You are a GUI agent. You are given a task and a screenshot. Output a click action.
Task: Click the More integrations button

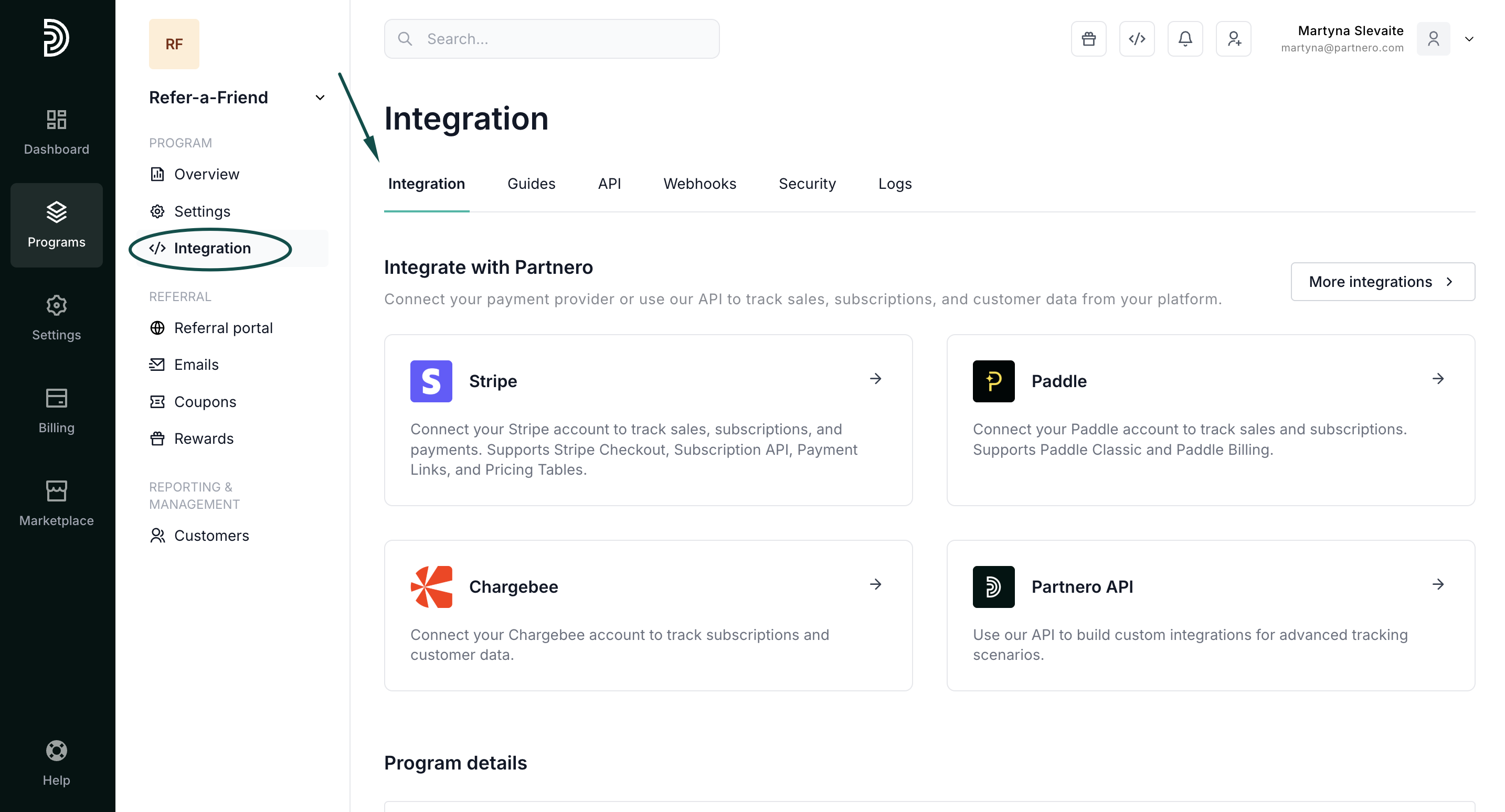[1382, 282]
